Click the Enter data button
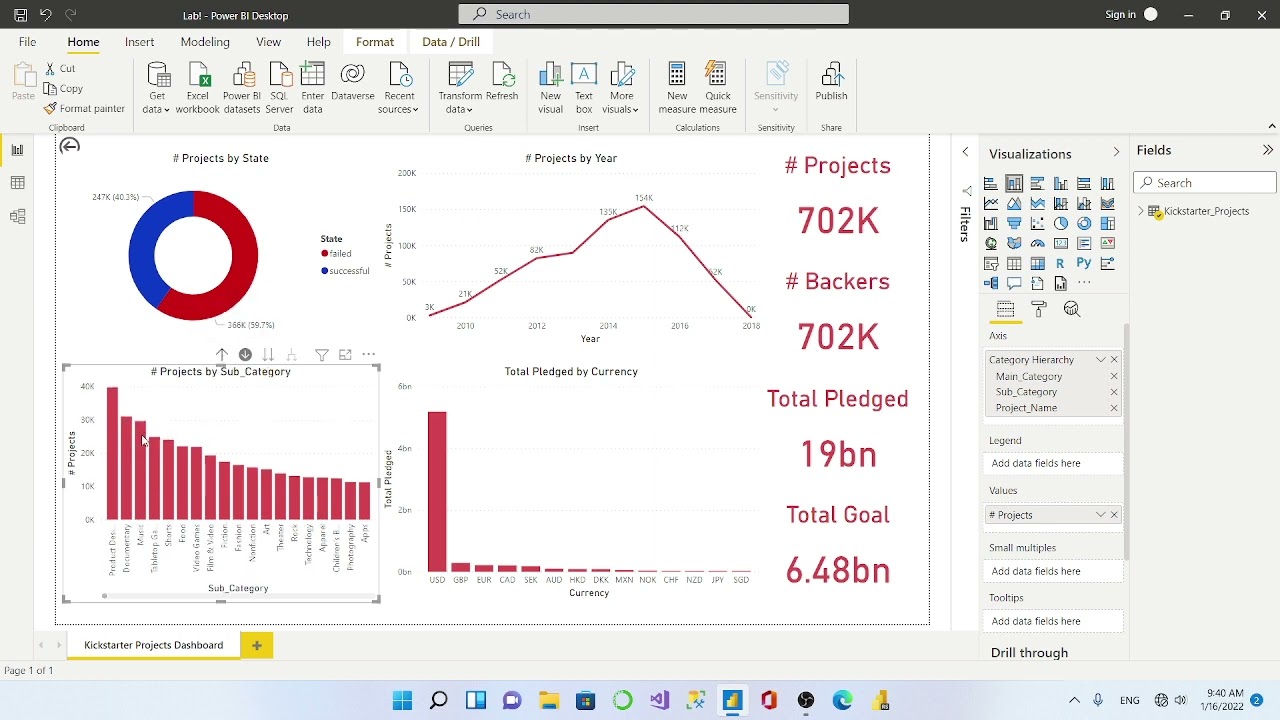The image size is (1280, 720). coord(313,89)
